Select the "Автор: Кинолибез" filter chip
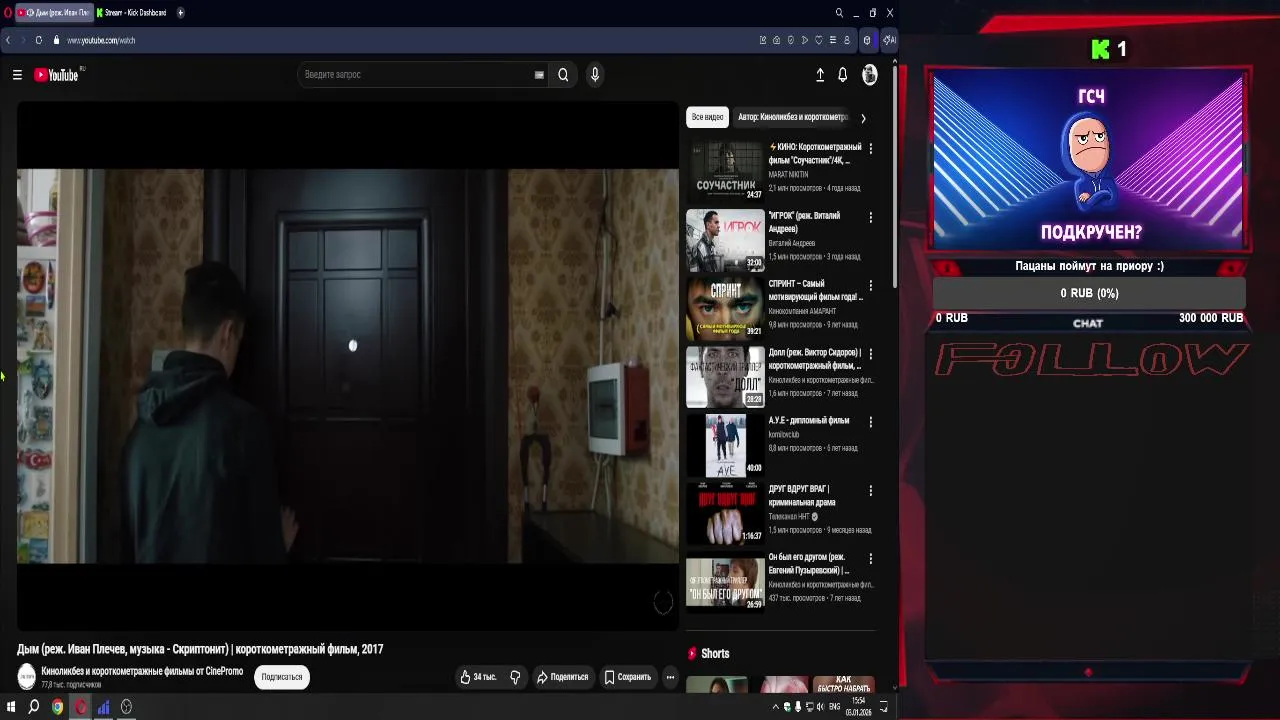 [793, 117]
